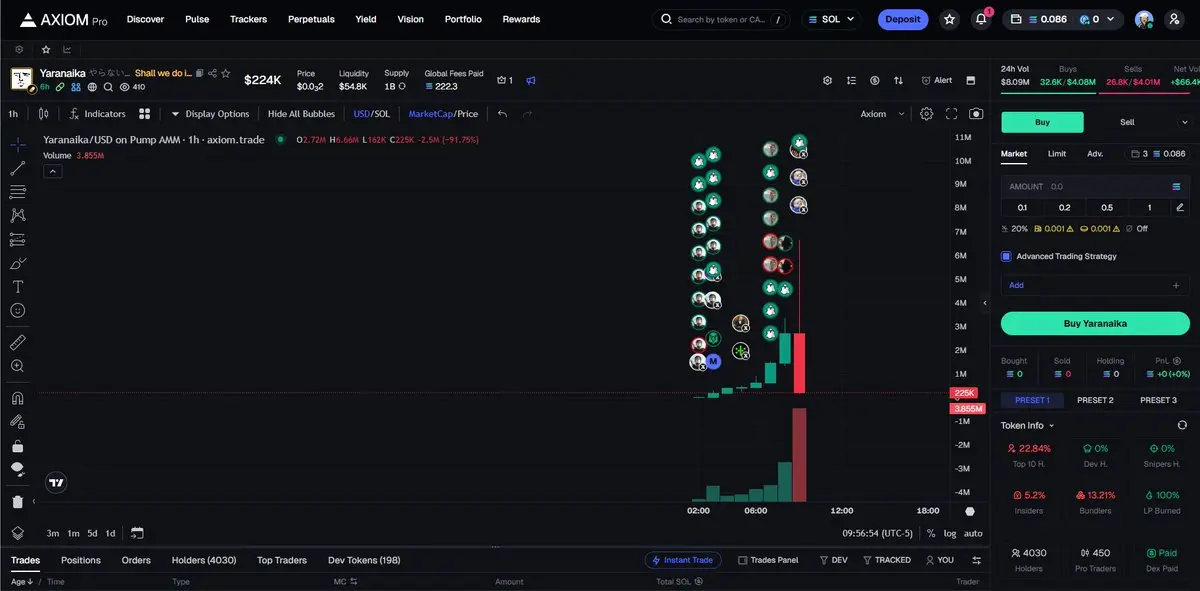The height and width of the screenshot is (591, 1200).
Task: Refresh token info icon
Action: 1182,425
